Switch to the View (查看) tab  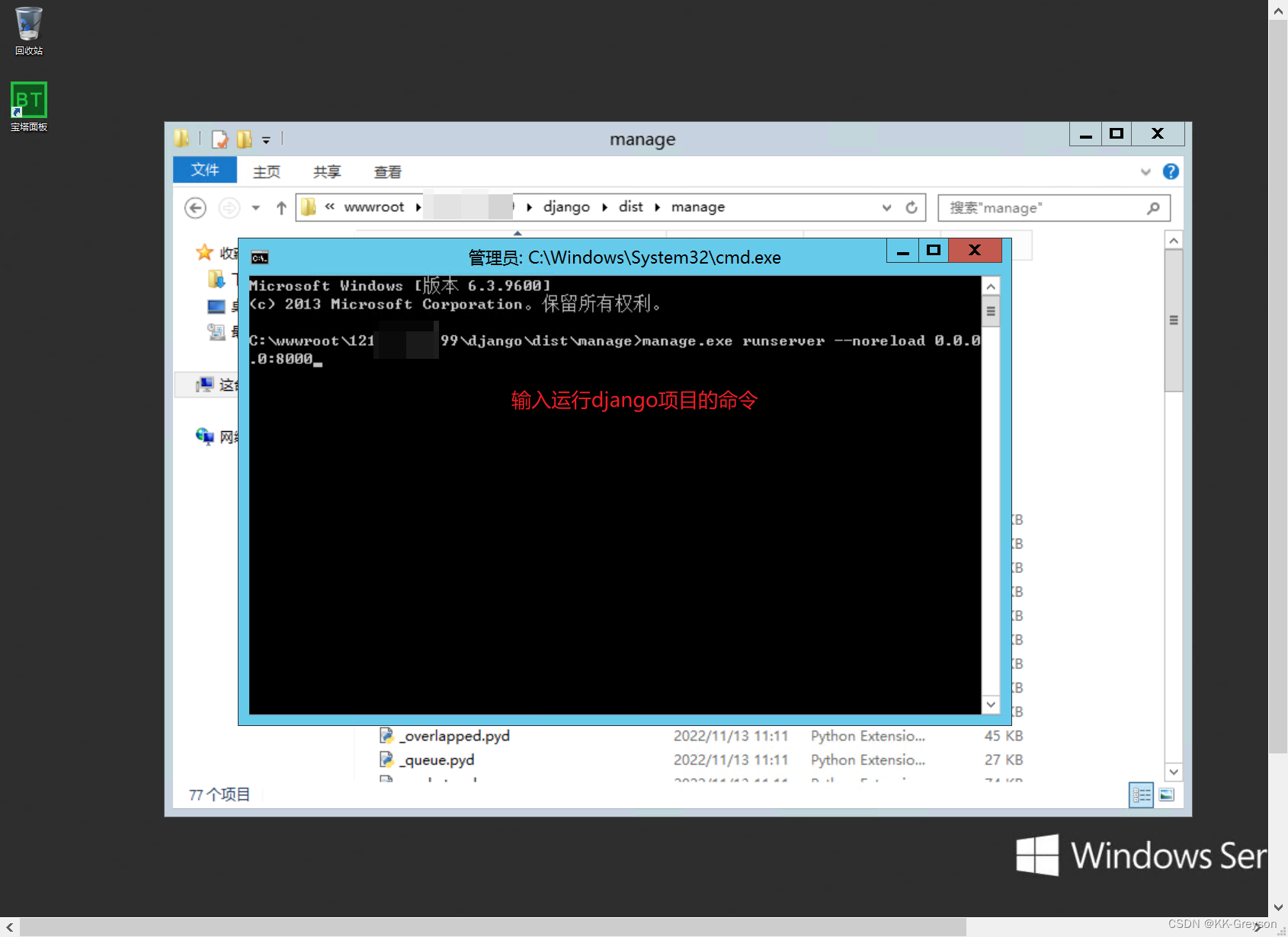click(x=388, y=172)
